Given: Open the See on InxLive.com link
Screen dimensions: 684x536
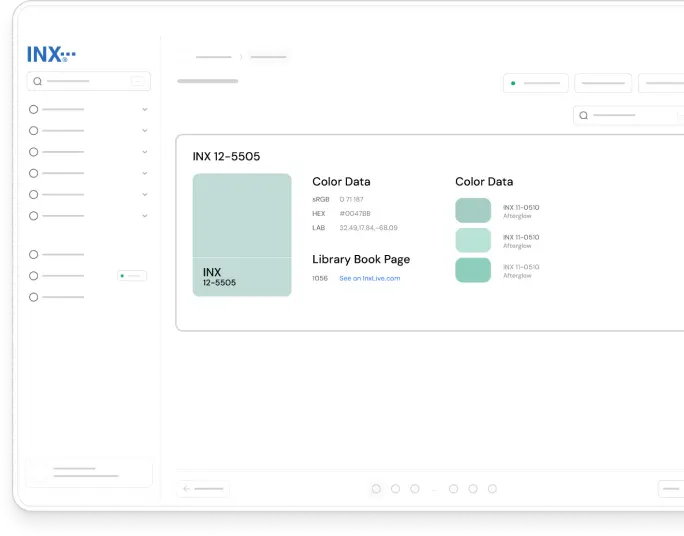Looking at the screenshot, I should pos(369,278).
